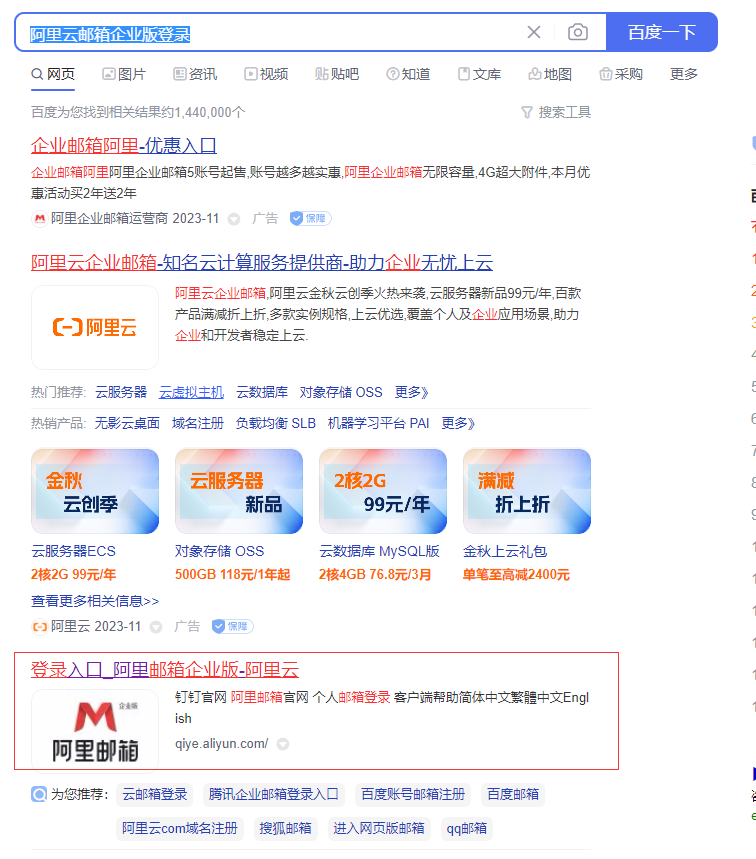756x859 pixels.
Task: Clear the search box with X icon
Action: (534, 32)
